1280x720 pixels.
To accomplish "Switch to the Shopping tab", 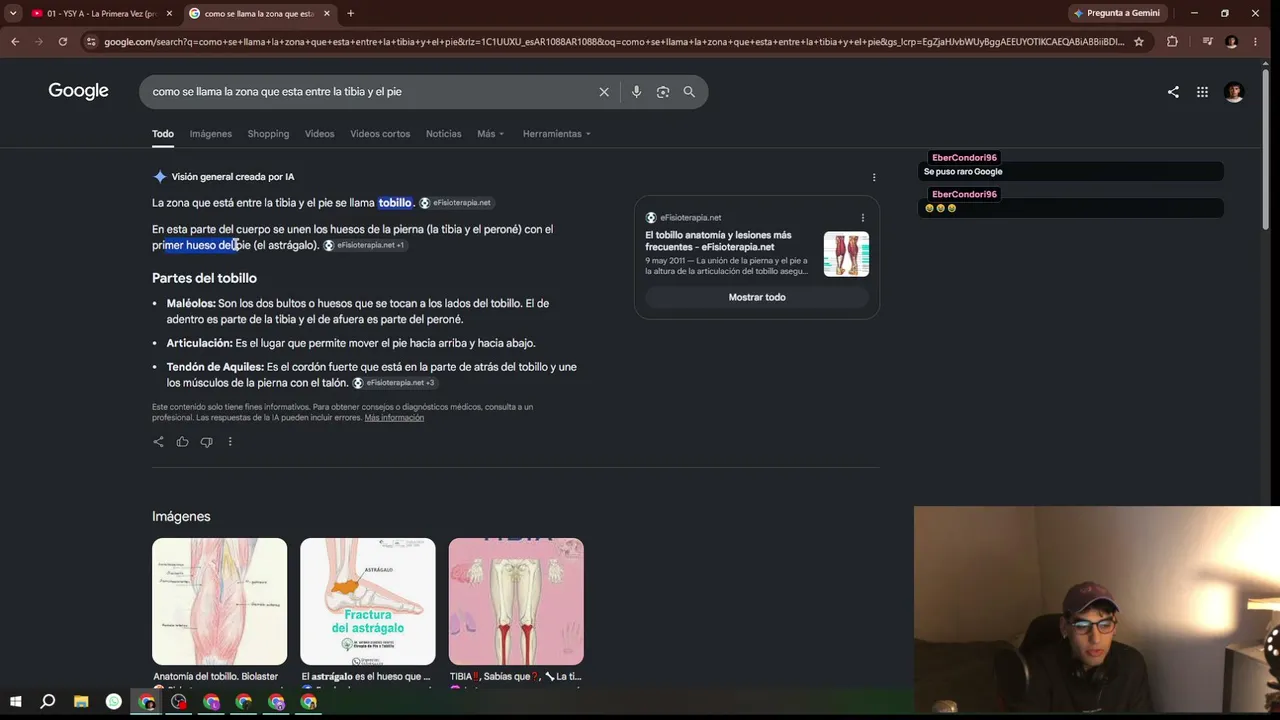I will coord(268,134).
